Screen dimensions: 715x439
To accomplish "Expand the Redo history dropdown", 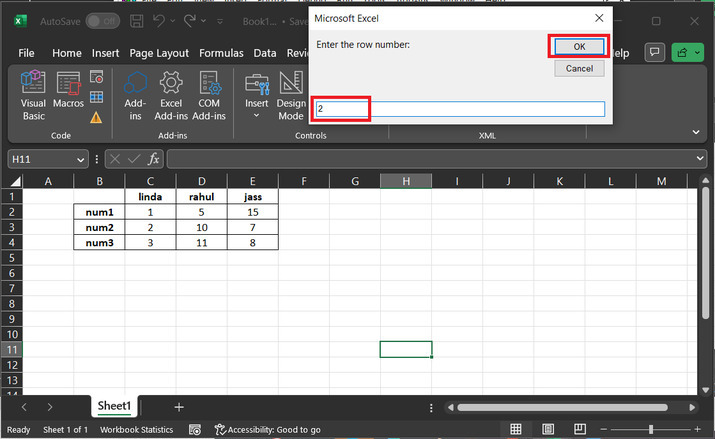I will tap(203, 21).
